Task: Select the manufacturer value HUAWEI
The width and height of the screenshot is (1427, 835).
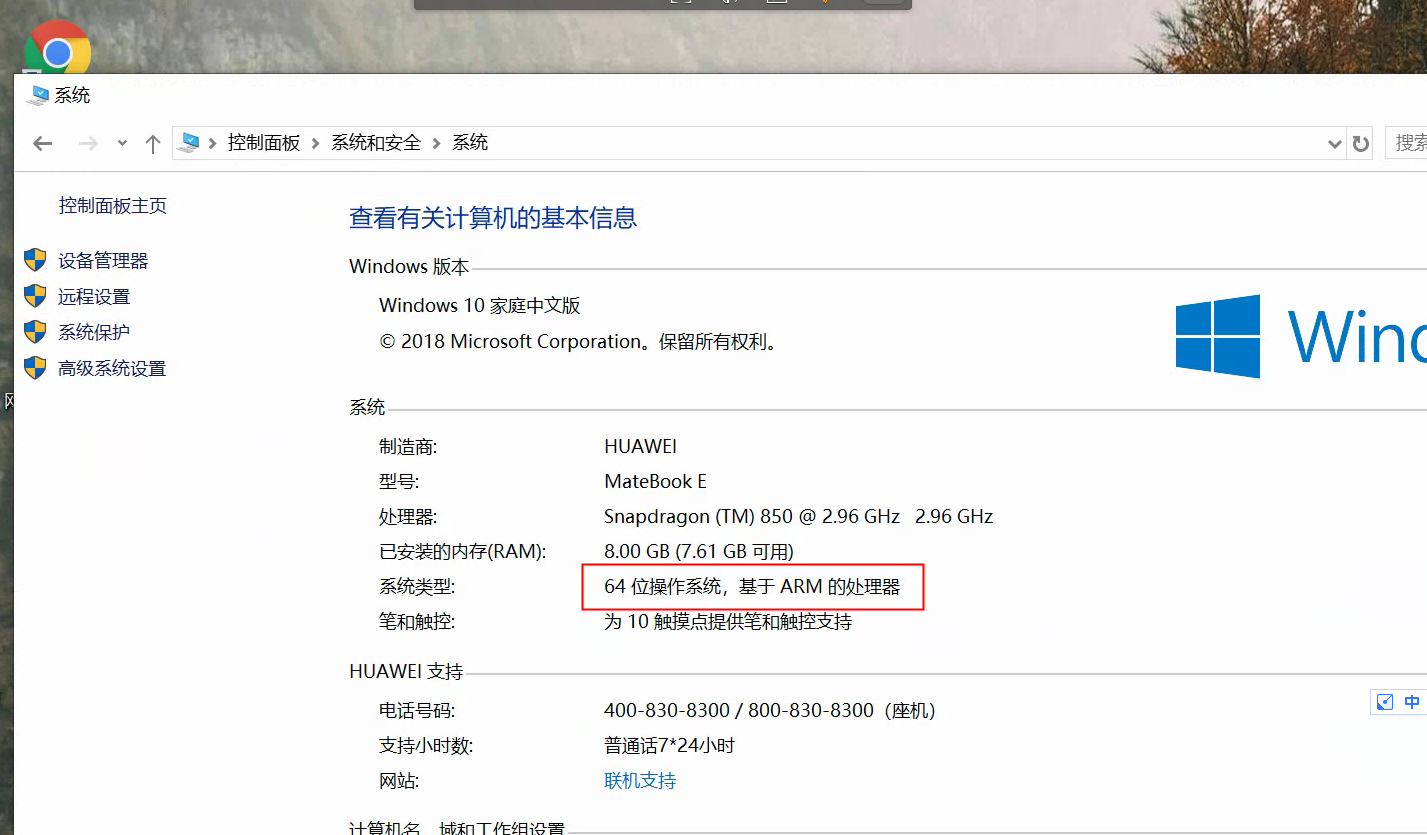Action: [x=641, y=447]
